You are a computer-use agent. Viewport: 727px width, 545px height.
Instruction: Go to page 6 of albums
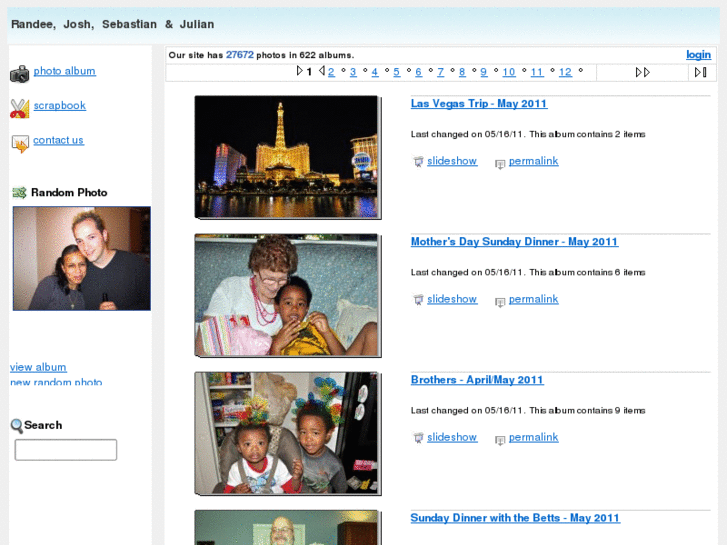pos(418,72)
